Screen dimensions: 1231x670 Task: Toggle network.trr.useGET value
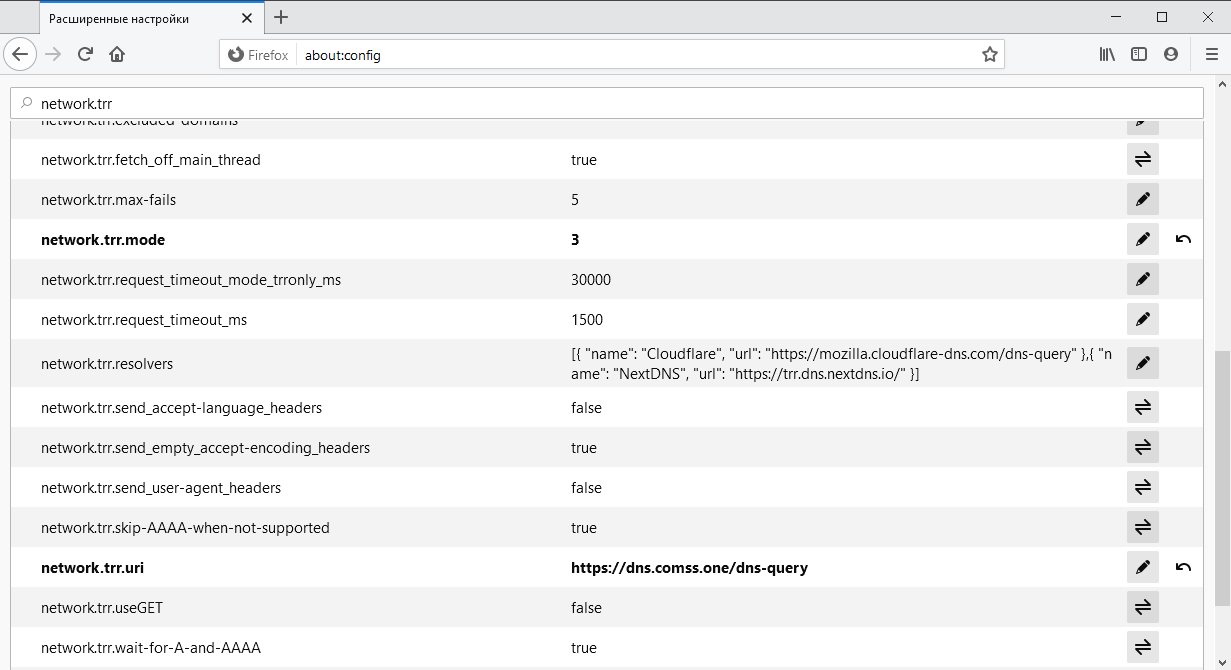1142,607
